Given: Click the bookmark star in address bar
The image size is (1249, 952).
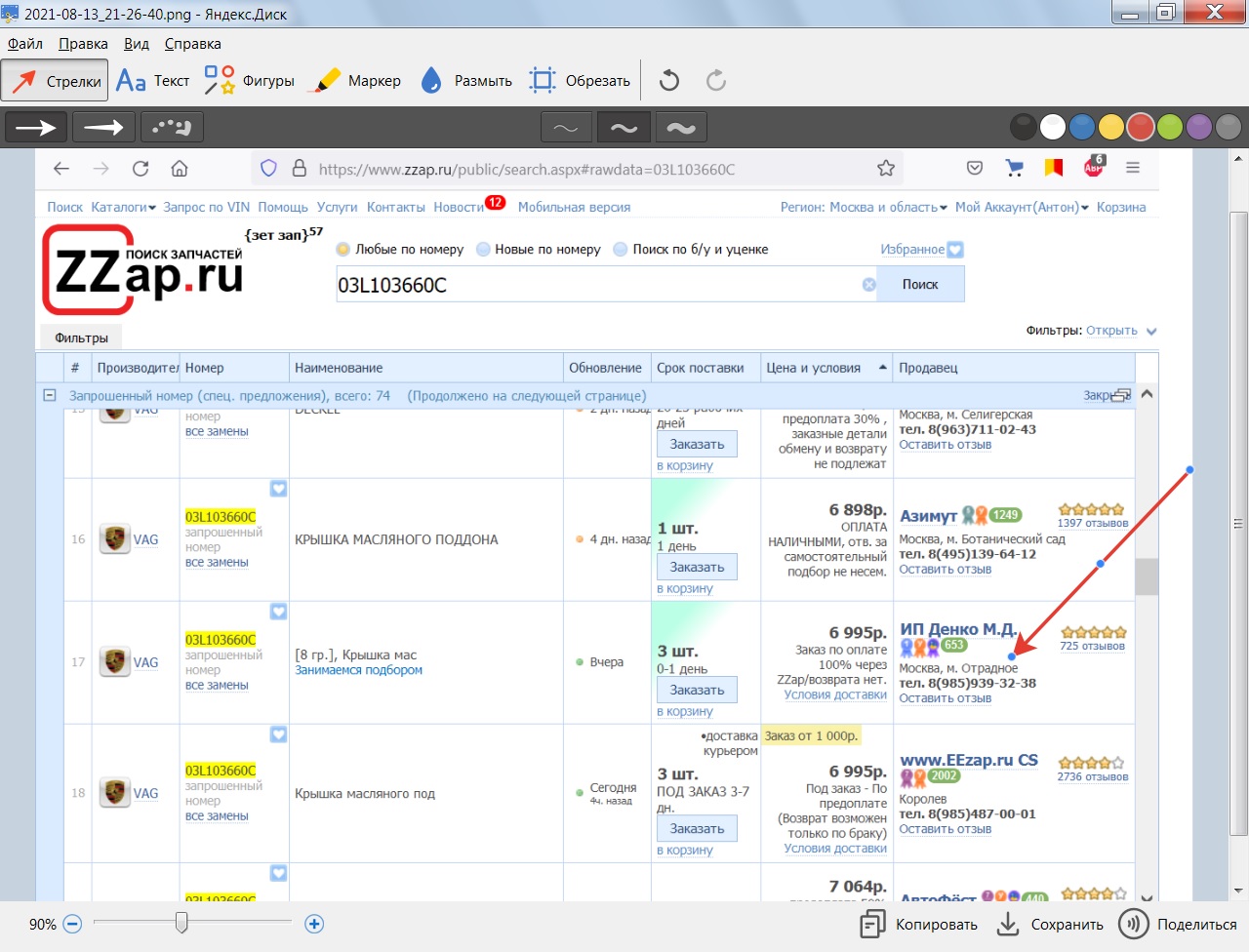Looking at the screenshot, I should coord(886,169).
